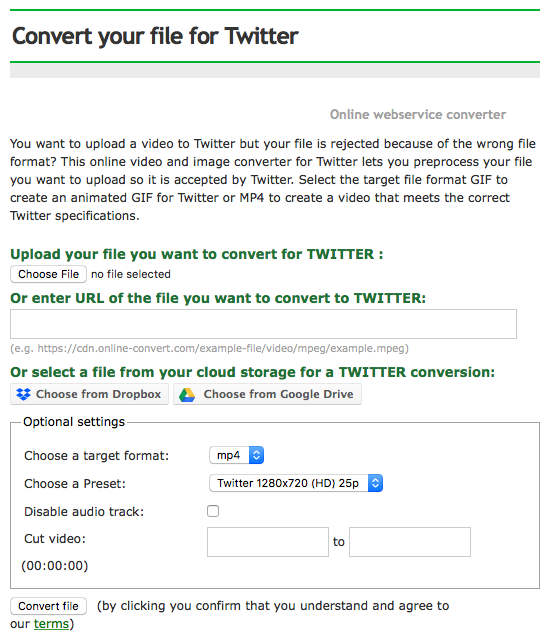
Task: Click the Google Drive triangle icon
Action: click(x=187, y=394)
